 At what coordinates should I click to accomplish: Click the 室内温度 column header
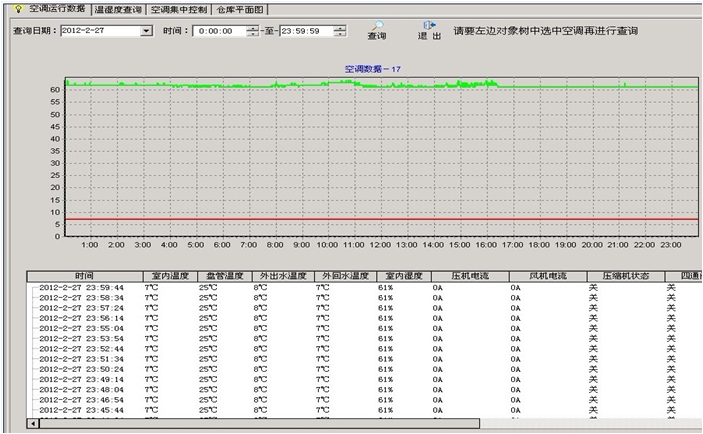(x=170, y=275)
